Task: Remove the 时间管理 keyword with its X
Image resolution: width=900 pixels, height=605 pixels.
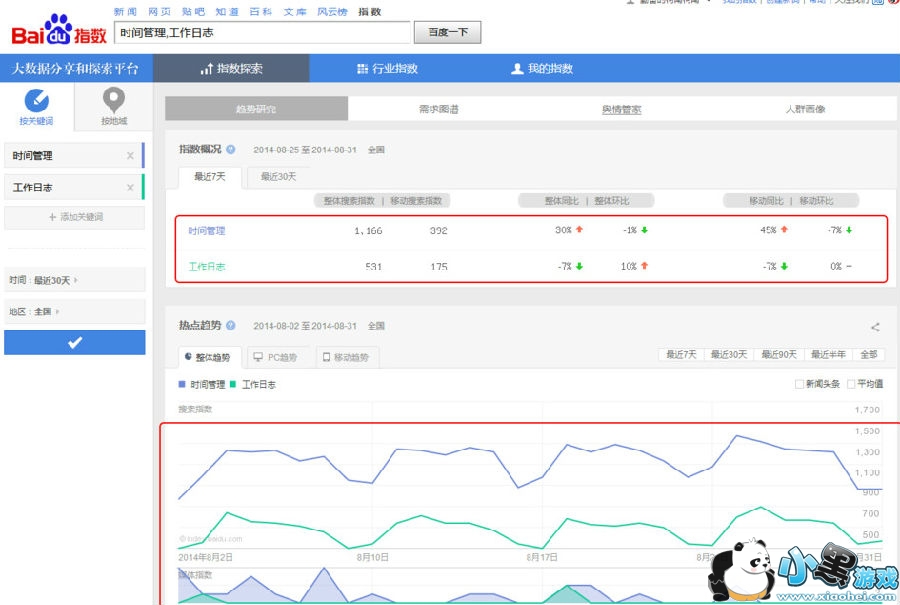Action: (130, 156)
